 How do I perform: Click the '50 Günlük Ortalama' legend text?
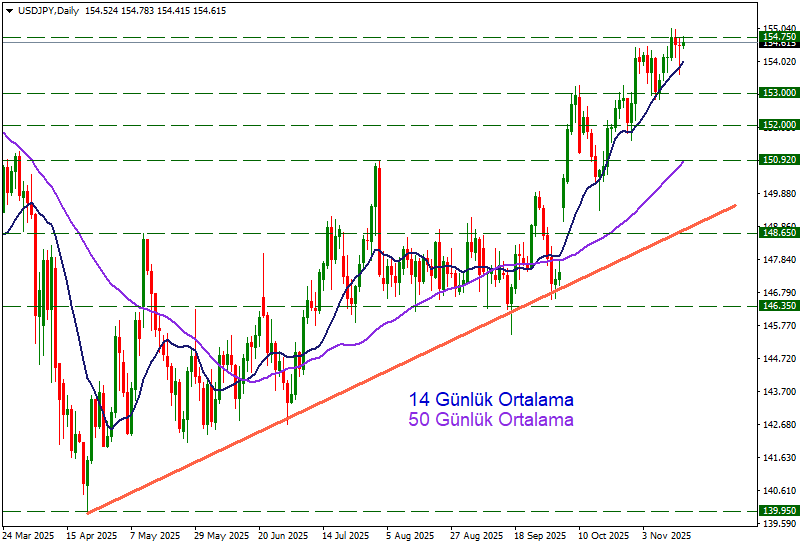(491, 420)
